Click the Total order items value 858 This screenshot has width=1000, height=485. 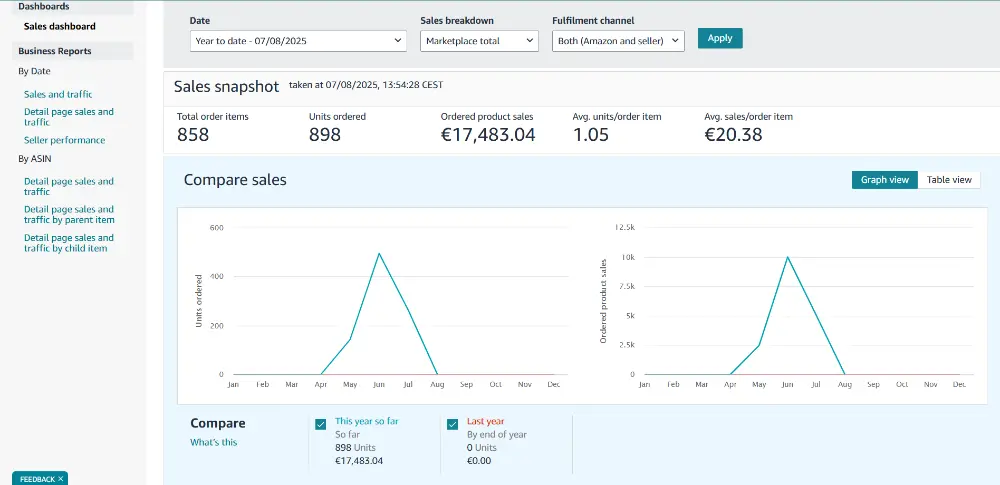(193, 135)
